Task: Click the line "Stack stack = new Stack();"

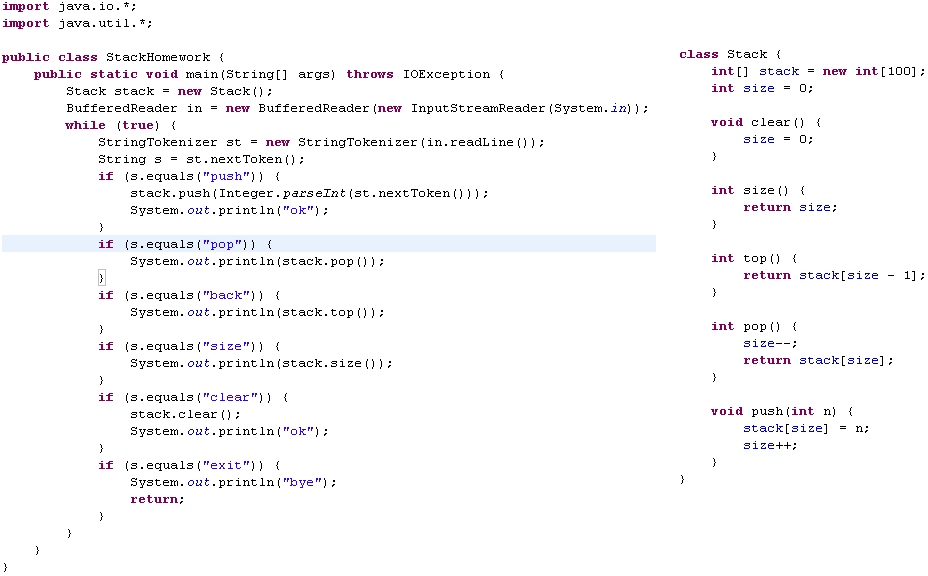Action: tap(169, 92)
